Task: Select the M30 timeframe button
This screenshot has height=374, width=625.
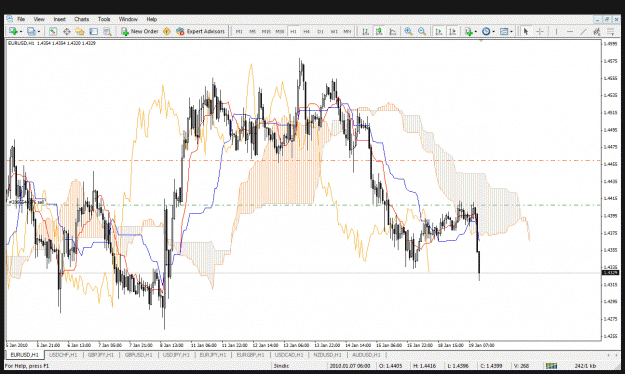Action: click(x=280, y=31)
